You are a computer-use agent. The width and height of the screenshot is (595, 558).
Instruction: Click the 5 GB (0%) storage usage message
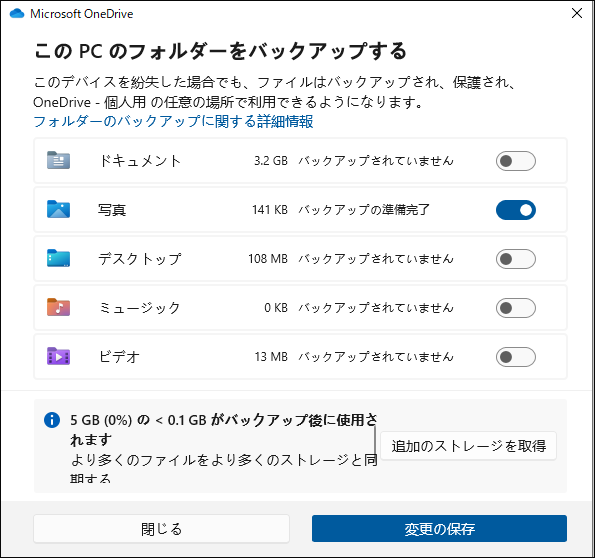point(224,430)
